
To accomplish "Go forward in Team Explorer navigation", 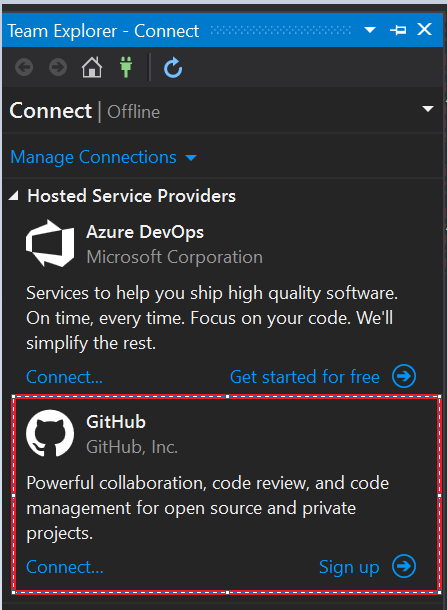I will 58,67.
